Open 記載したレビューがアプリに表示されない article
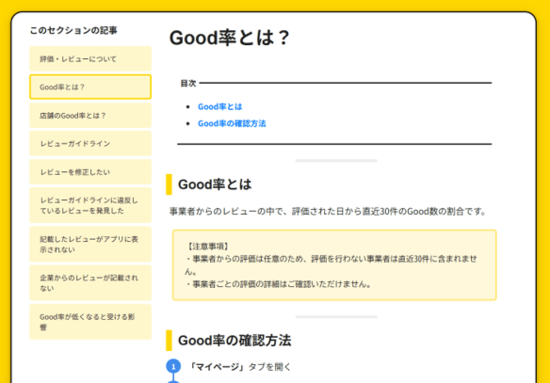This screenshot has width=550, height=383. click(x=90, y=244)
